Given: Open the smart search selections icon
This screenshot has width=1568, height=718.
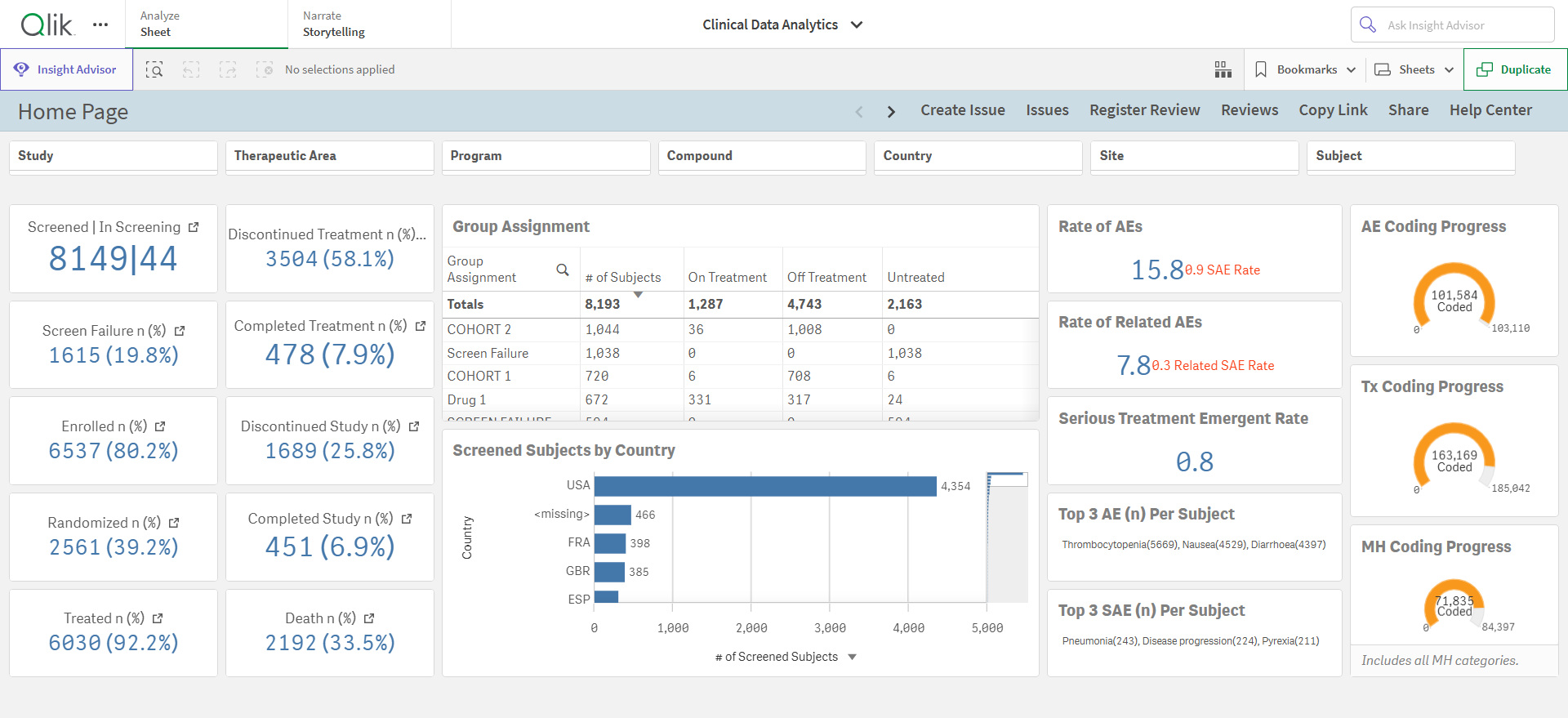Looking at the screenshot, I should click(154, 69).
